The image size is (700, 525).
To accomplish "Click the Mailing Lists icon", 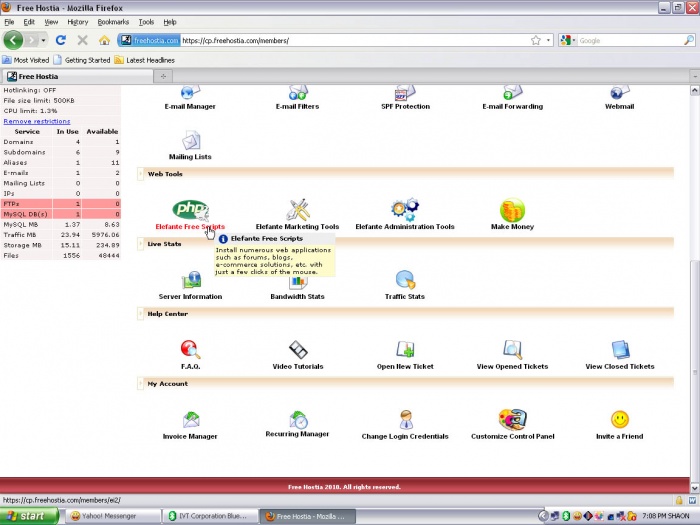I will pyautogui.click(x=190, y=141).
